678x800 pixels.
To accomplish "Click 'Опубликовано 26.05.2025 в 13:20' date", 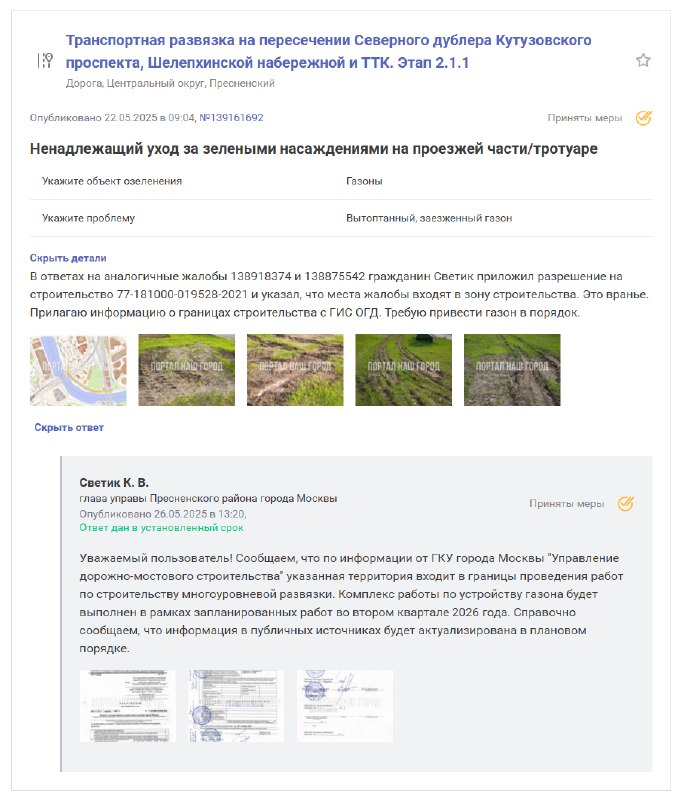I will click(163, 514).
